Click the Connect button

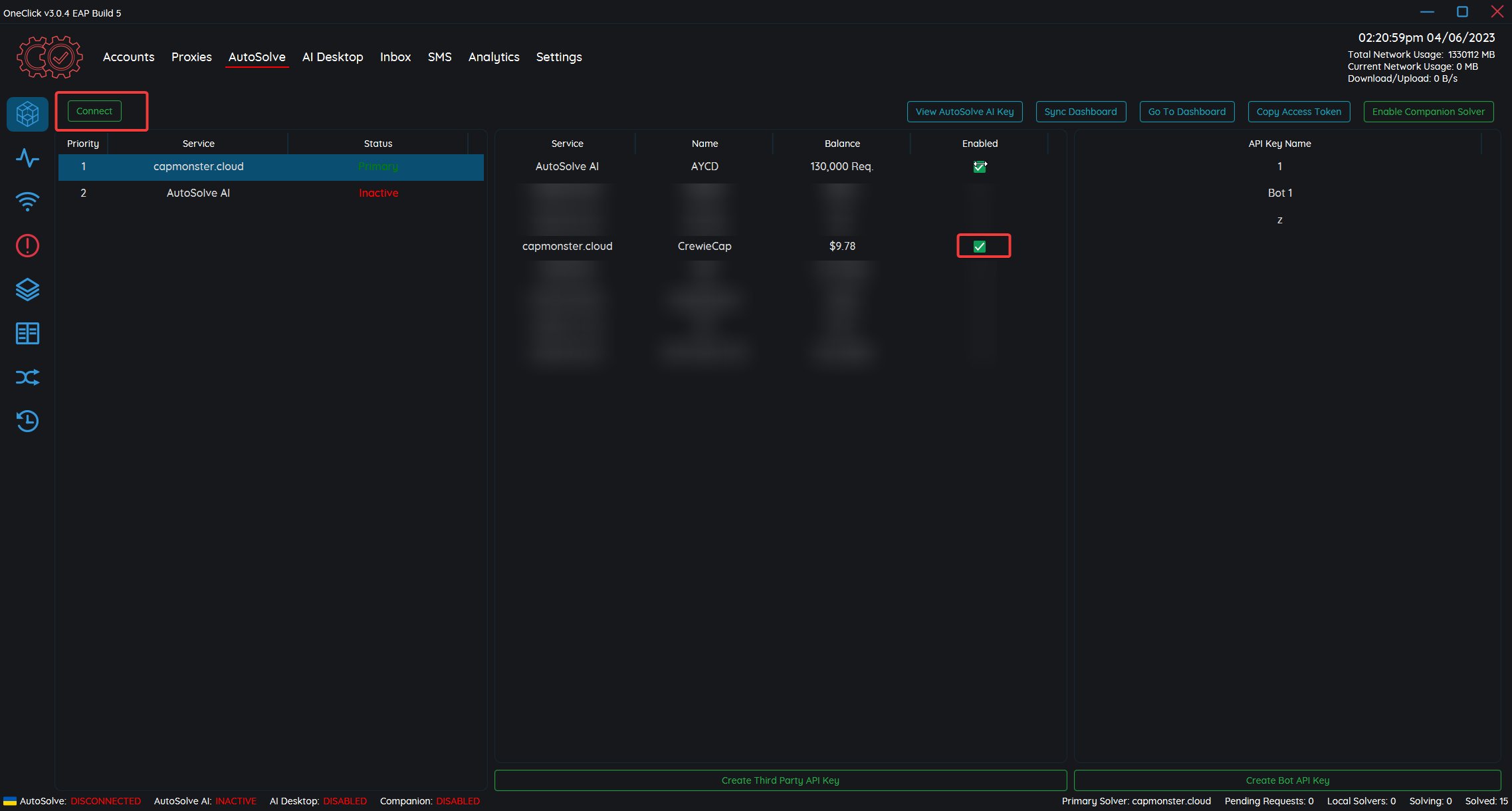pyautogui.click(x=94, y=111)
